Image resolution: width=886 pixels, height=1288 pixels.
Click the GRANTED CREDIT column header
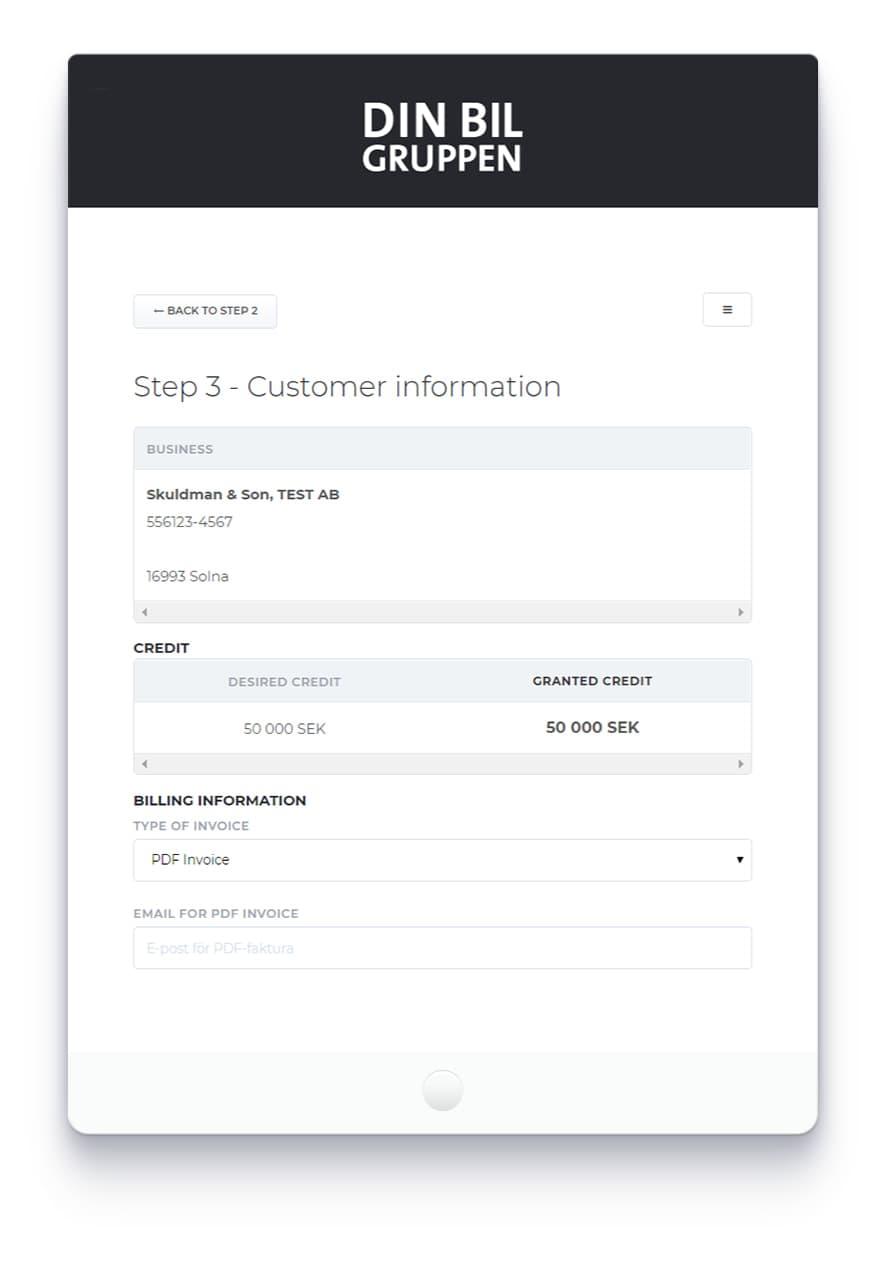592,681
